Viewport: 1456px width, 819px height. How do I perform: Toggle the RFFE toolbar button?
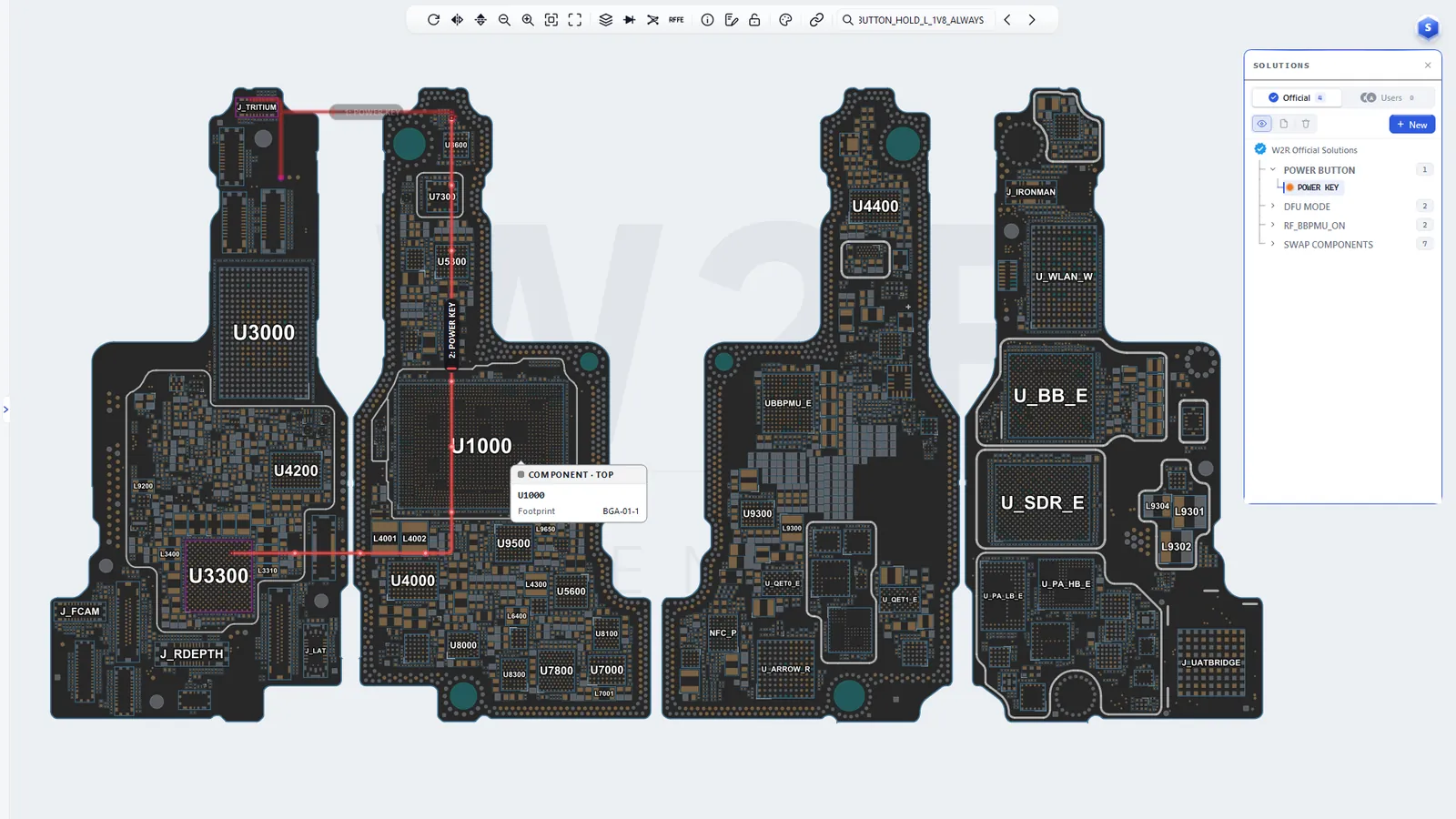(x=676, y=20)
